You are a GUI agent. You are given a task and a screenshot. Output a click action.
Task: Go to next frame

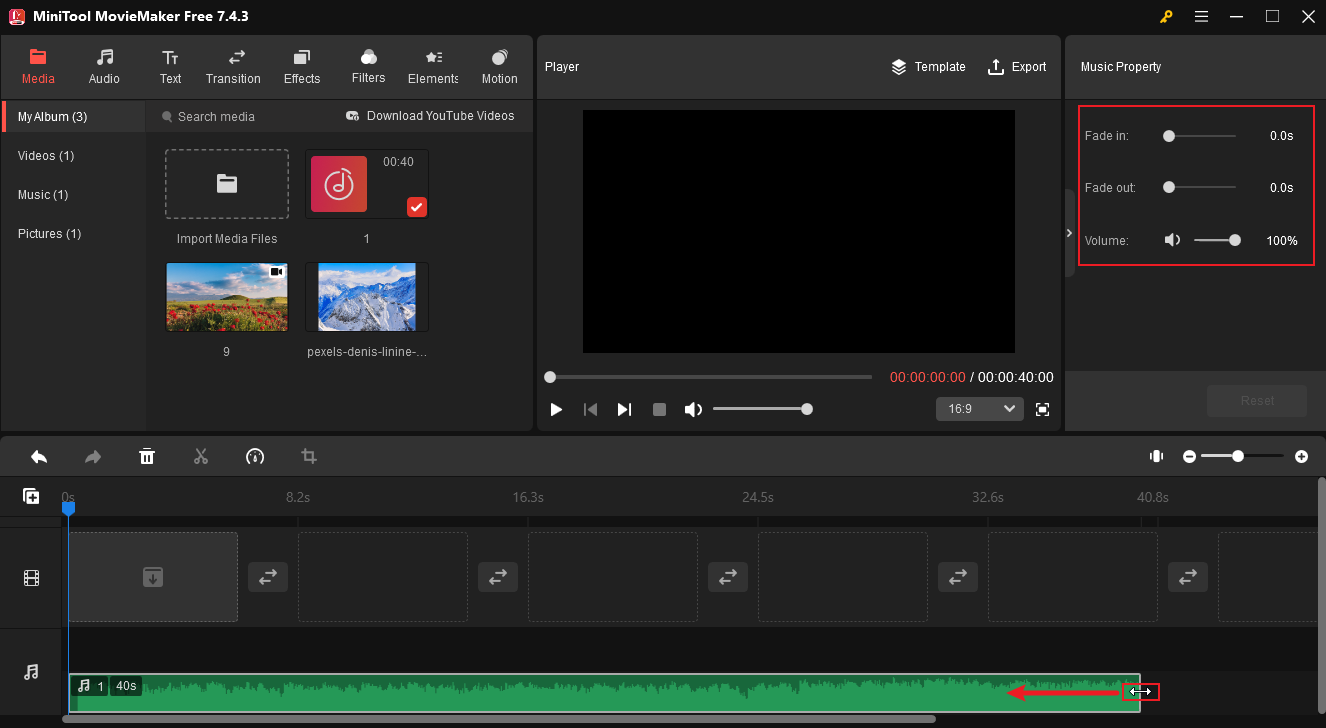coord(624,409)
